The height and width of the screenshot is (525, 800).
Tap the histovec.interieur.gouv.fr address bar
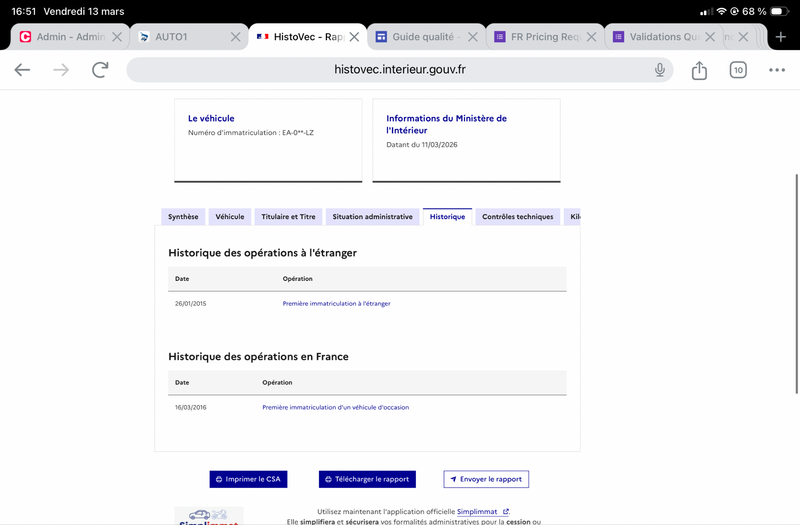tap(400, 70)
